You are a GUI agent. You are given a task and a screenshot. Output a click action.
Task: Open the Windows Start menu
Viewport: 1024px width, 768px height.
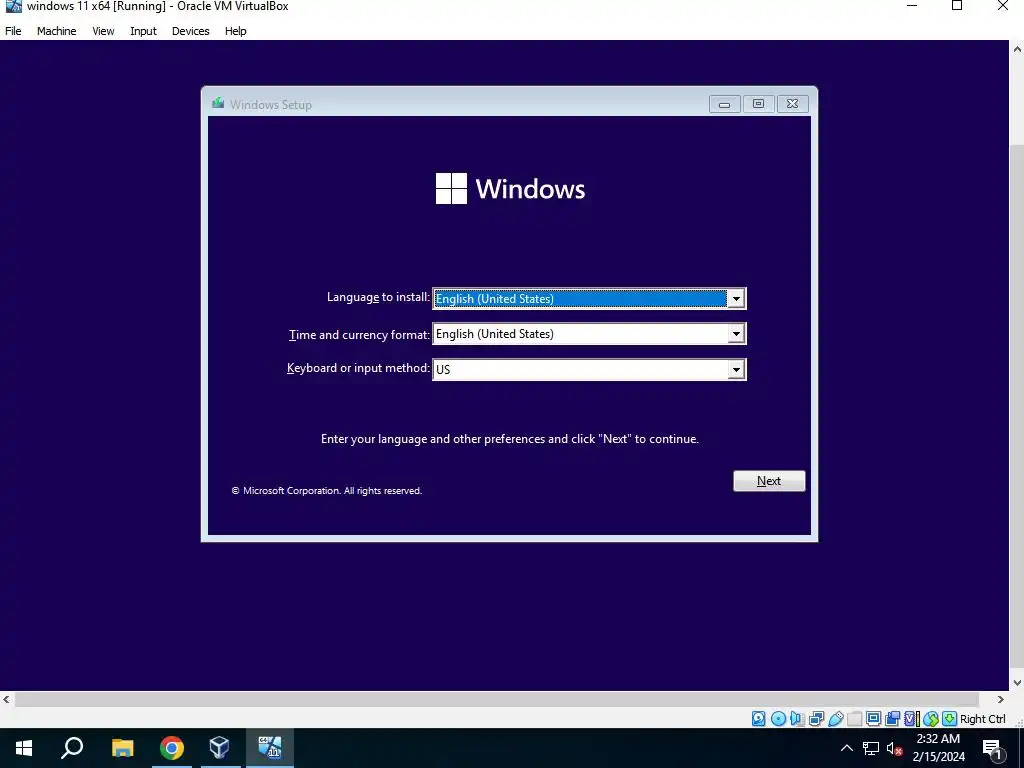click(24, 748)
